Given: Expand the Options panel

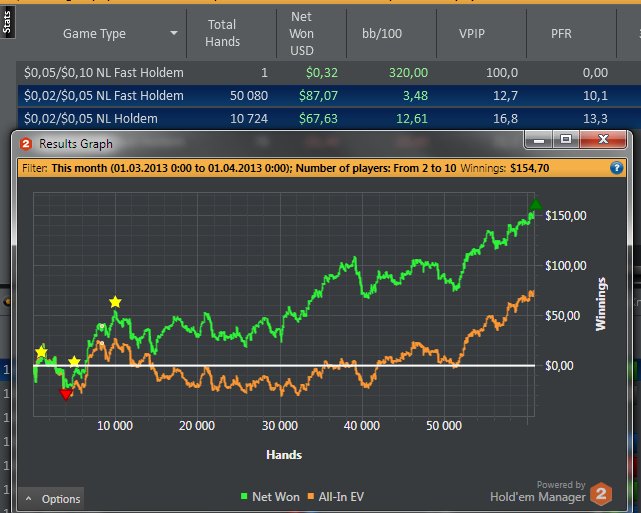Looking at the screenshot, I should 51,499.
